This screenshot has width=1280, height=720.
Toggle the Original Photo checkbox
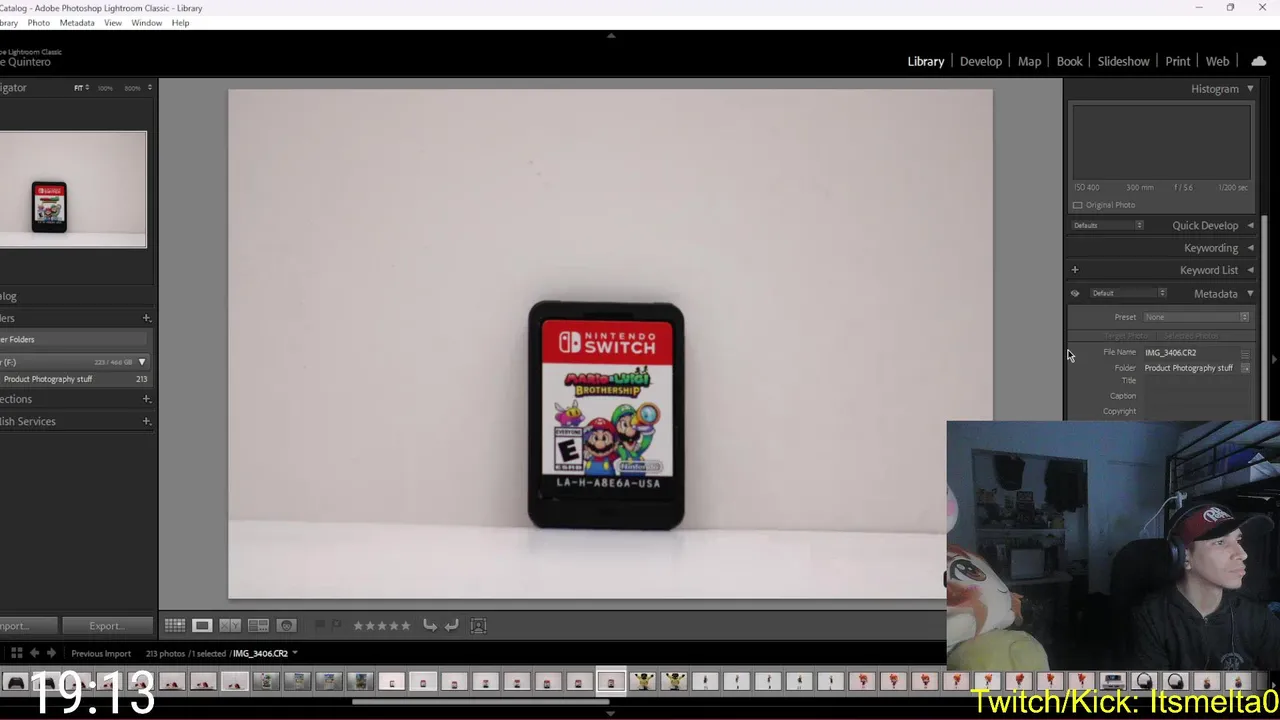[x=1078, y=205]
